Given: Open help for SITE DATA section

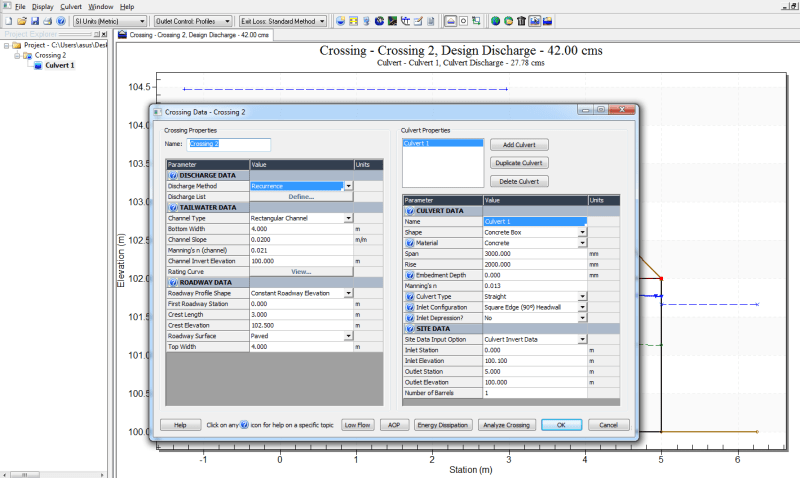Looking at the screenshot, I should pos(410,329).
